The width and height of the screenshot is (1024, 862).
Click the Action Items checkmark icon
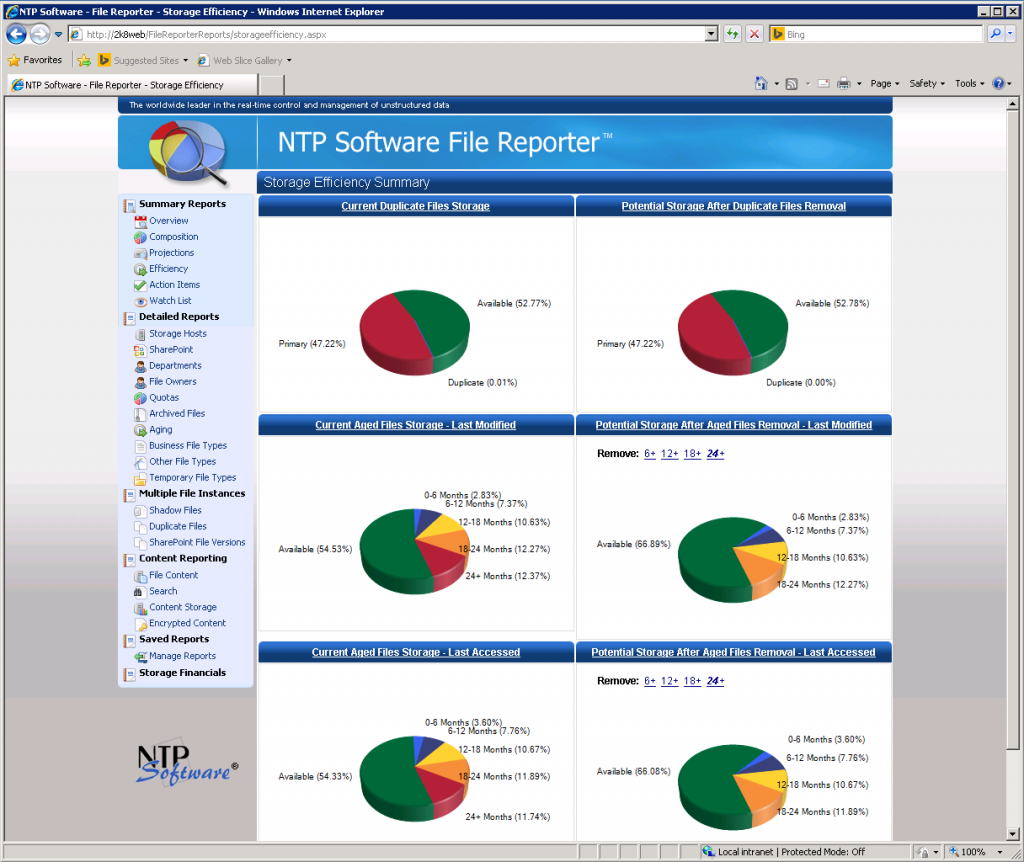[140, 285]
